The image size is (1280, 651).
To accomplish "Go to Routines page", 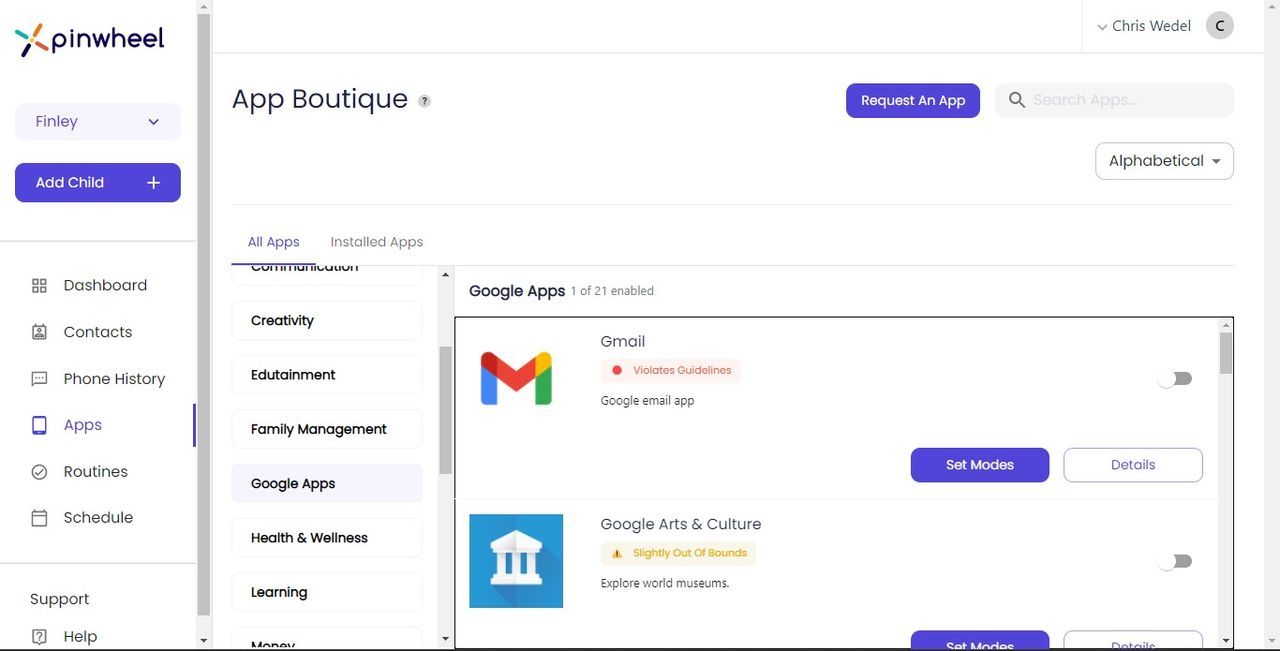I will 96,472.
